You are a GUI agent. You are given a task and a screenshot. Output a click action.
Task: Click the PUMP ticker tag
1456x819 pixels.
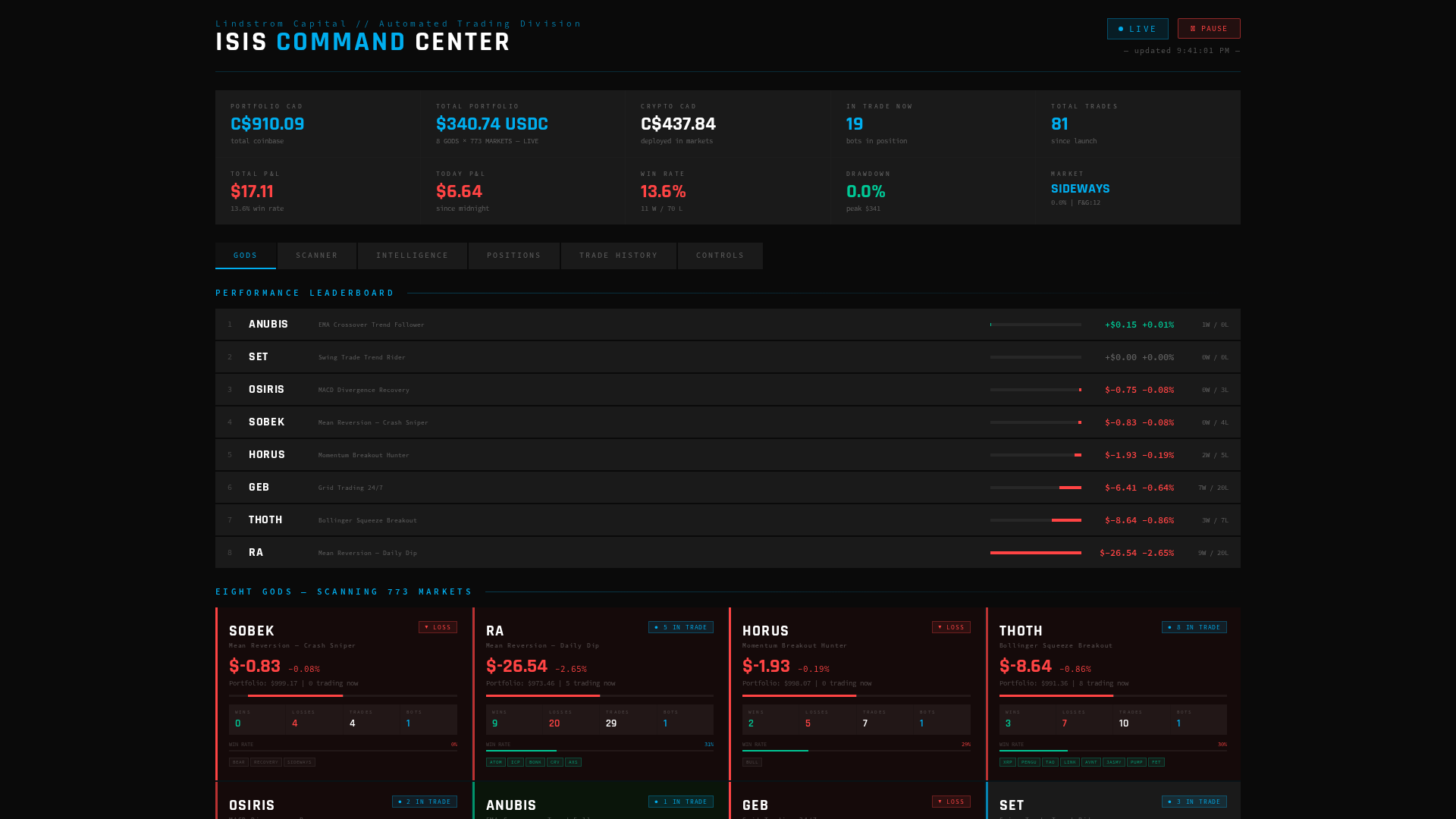pyautogui.click(x=1137, y=762)
